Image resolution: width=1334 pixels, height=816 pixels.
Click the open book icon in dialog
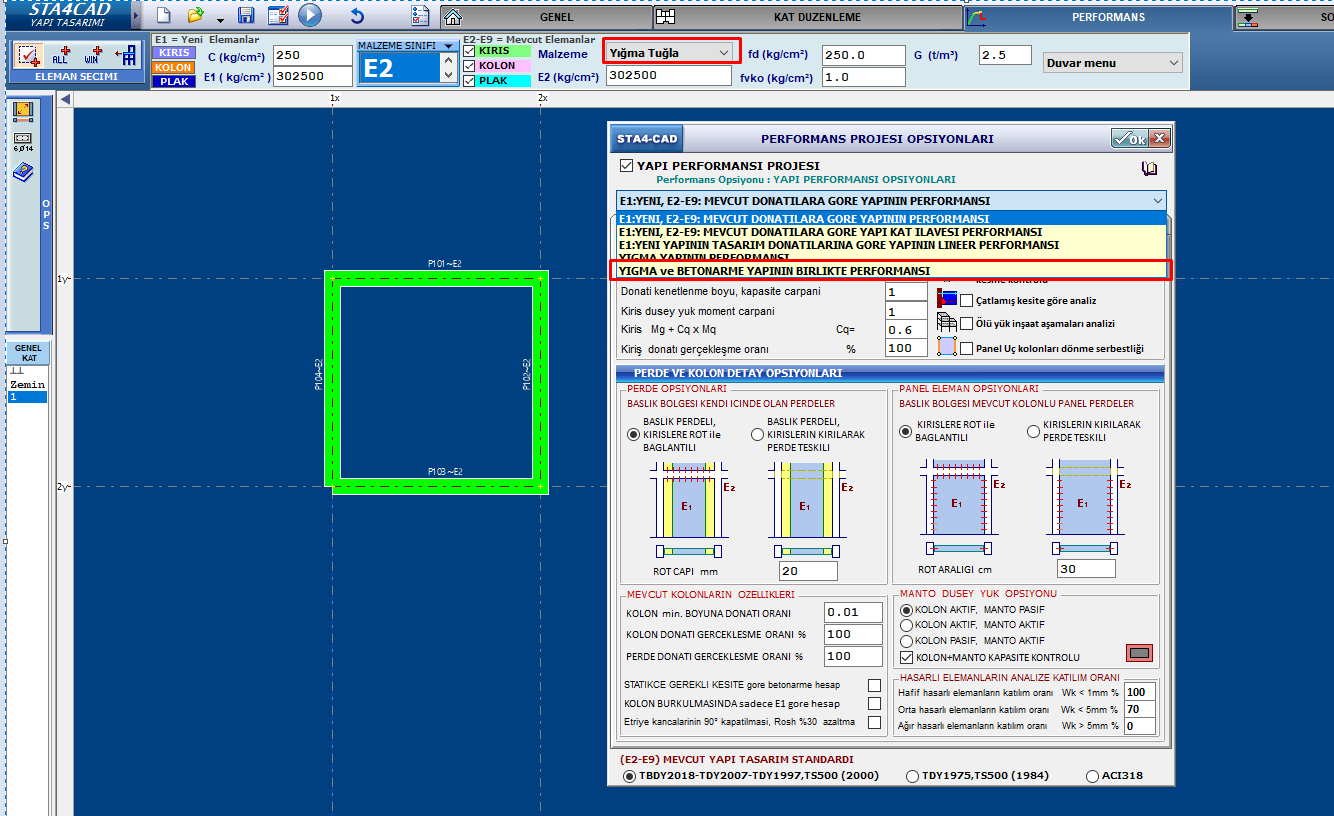tap(1149, 169)
